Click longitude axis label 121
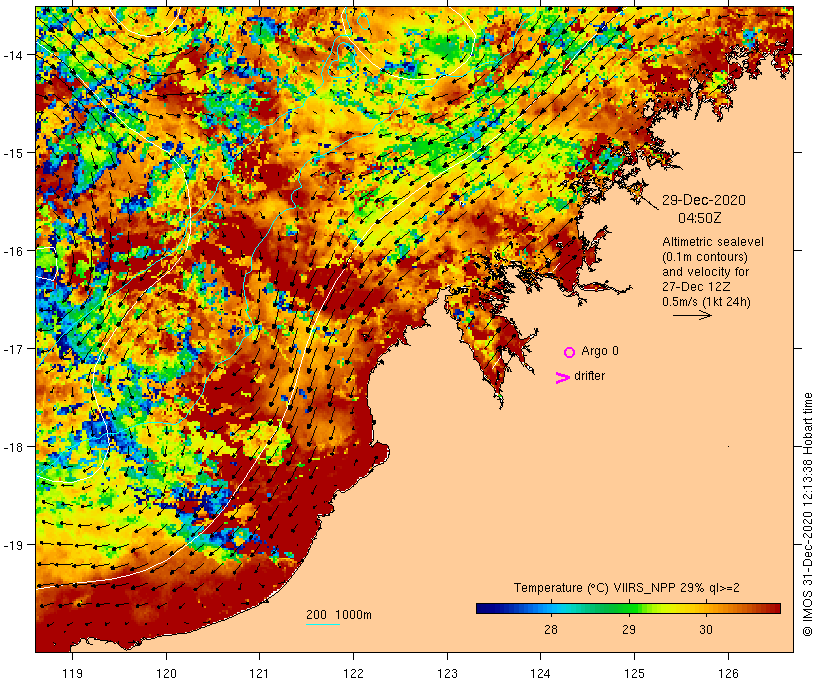Image resolution: width=820 pixels, height=680 pixels. click(260, 673)
